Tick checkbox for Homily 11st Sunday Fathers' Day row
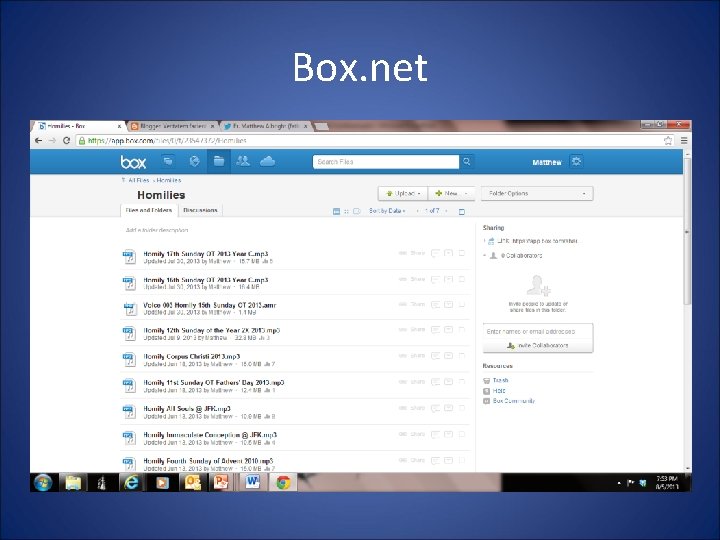The image size is (720, 540). 462,382
